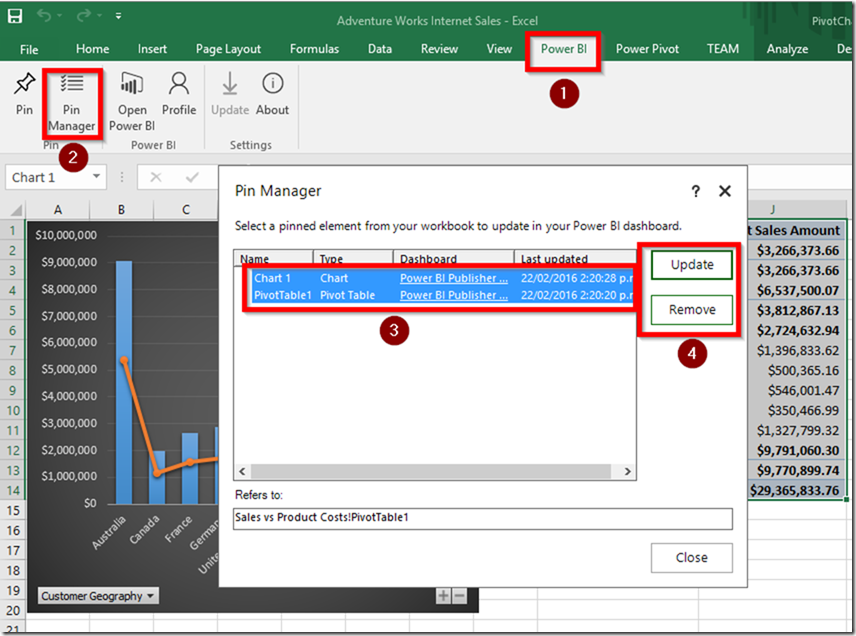Open the Profile icon
The image size is (856, 636).
179,93
